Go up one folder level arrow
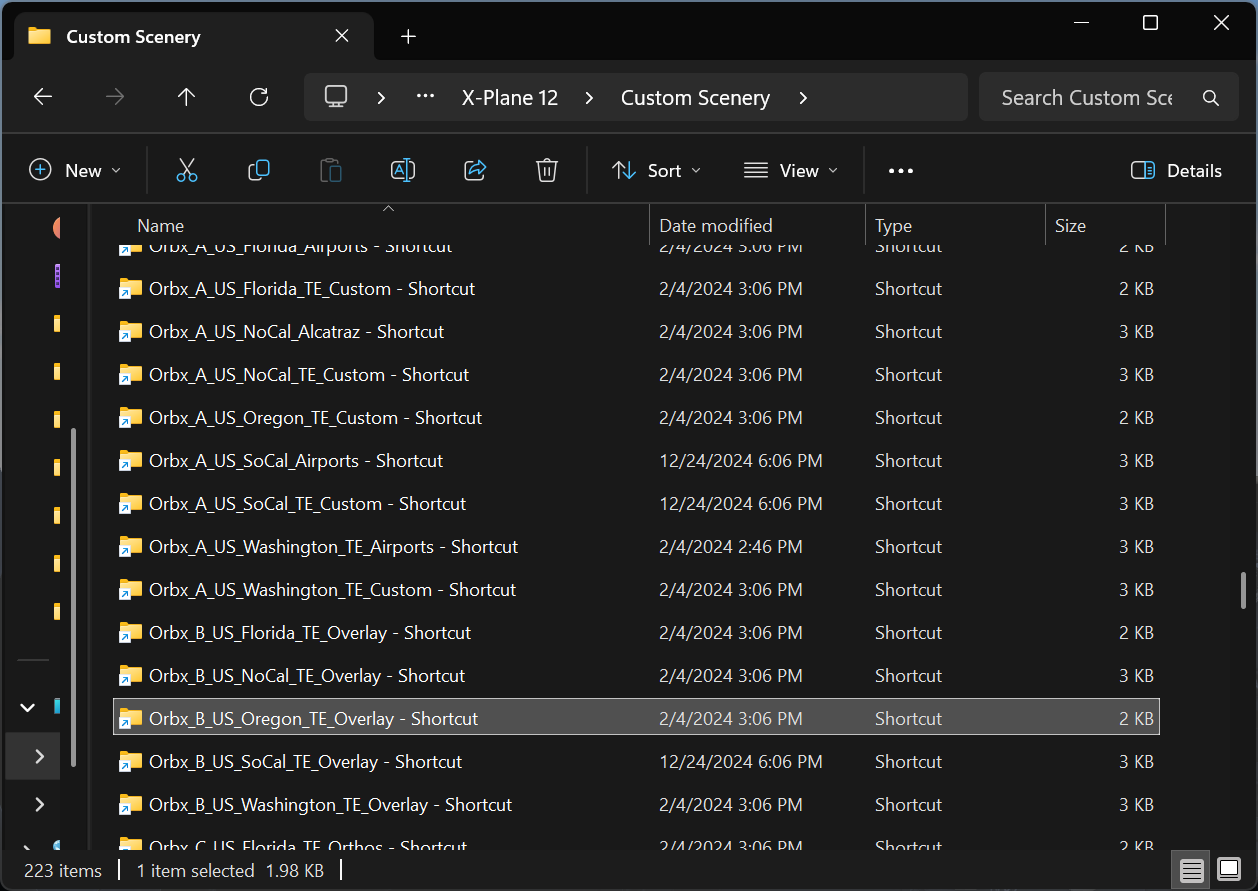The image size is (1258, 891). click(186, 97)
